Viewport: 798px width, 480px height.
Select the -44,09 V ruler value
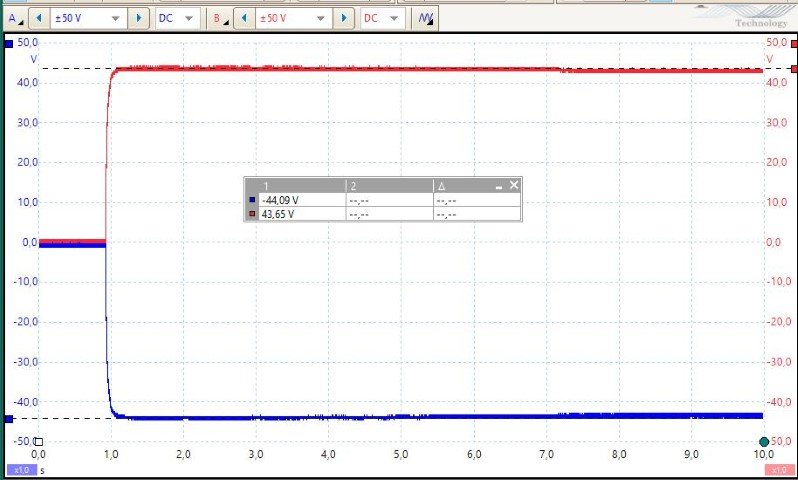point(280,201)
